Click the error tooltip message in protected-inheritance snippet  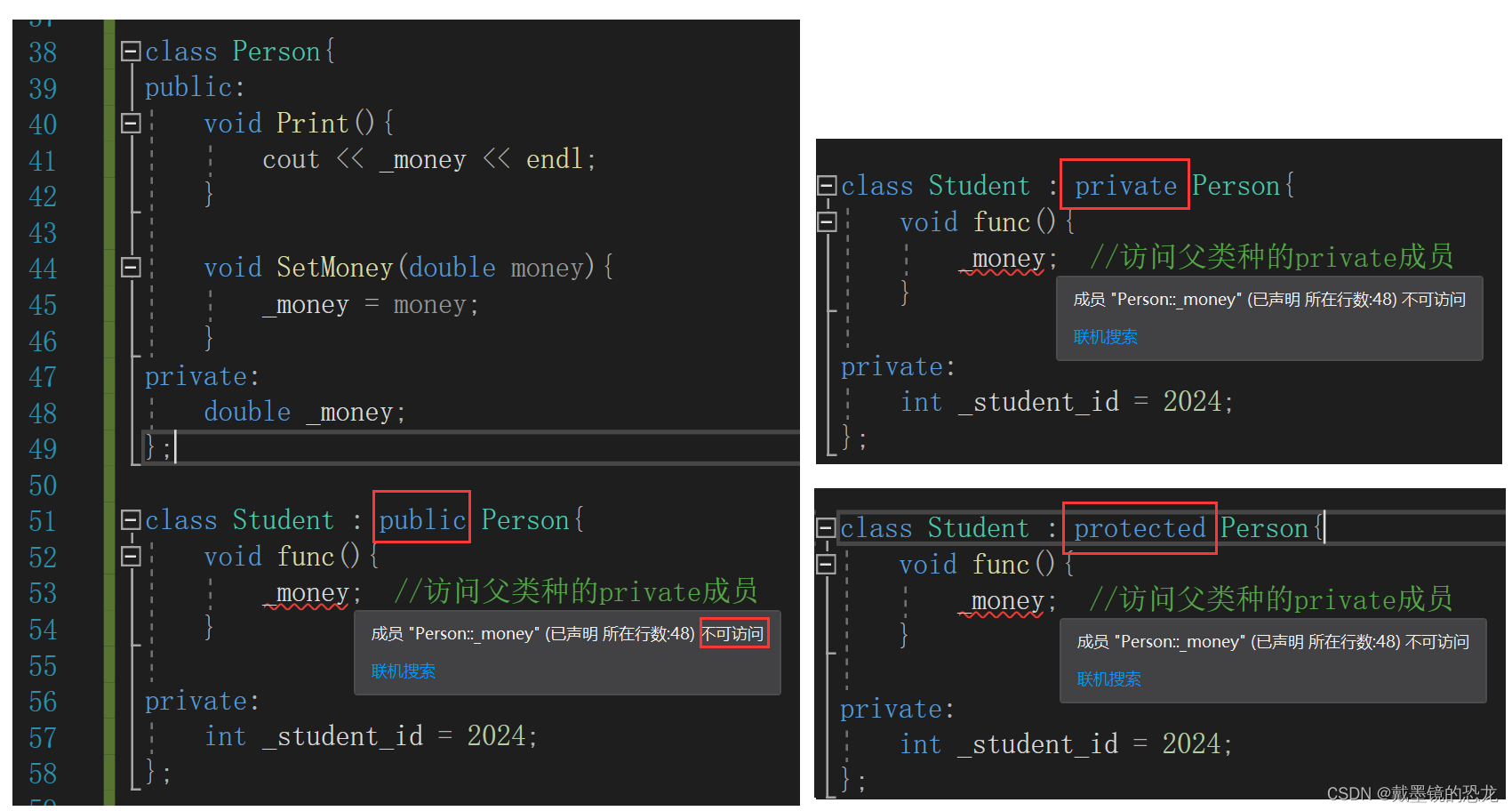tap(1273, 642)
